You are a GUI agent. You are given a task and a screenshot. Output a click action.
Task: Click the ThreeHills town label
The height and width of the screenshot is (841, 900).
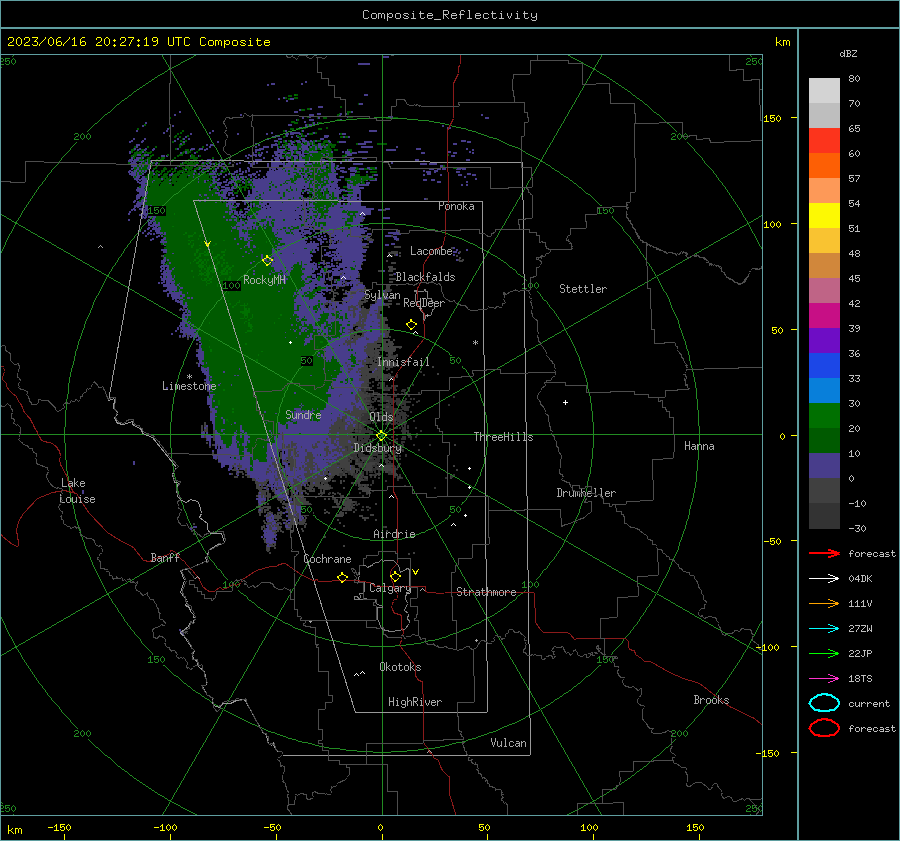pyautogui.click(x=503, y=437)
